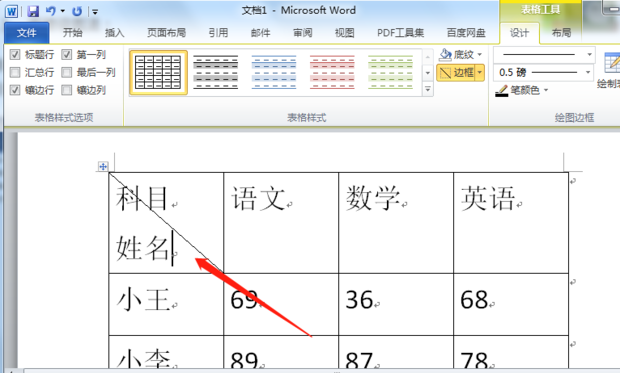
Task: Click the table move handle icon
Action: coord(103,167)
